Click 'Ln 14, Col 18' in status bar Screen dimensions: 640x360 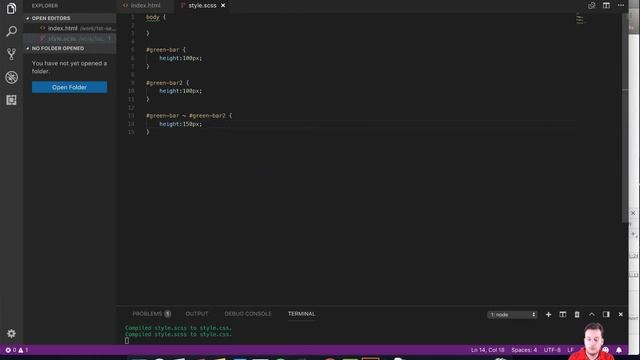pos(487,350)
